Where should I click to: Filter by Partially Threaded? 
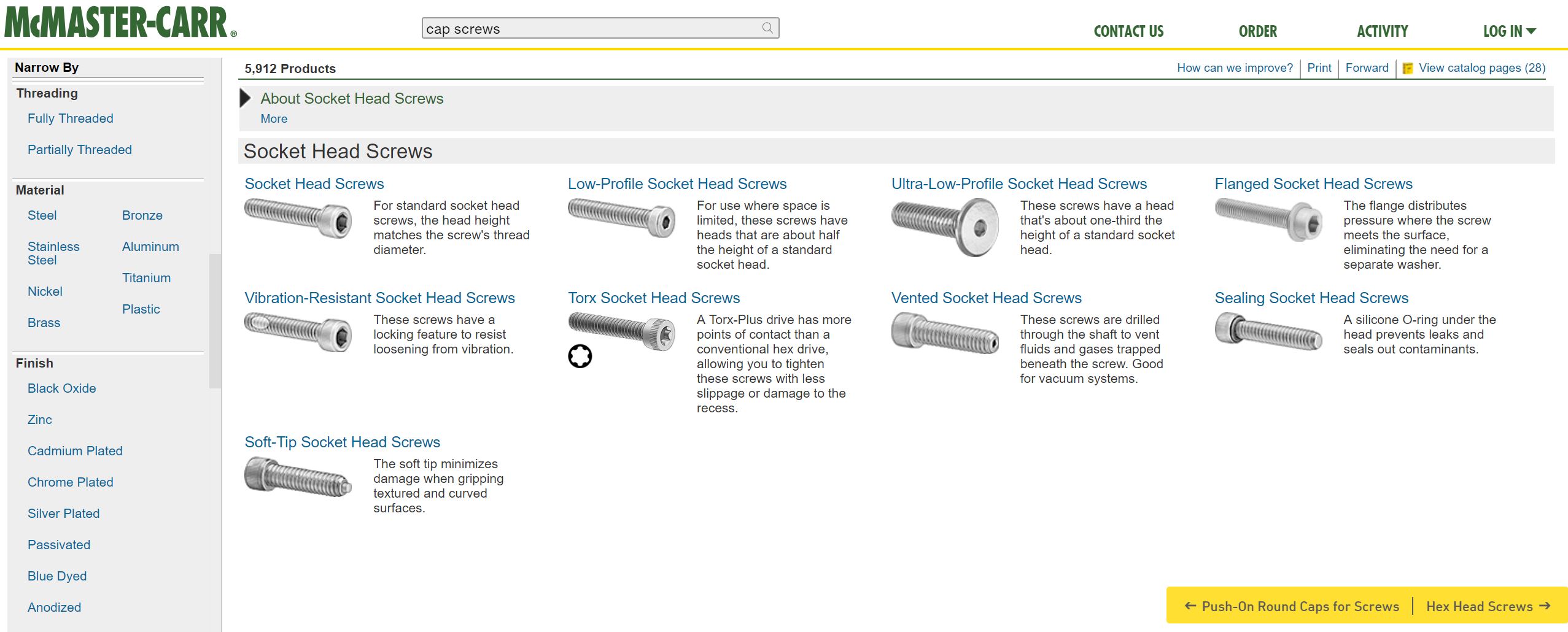coord(80,150)
